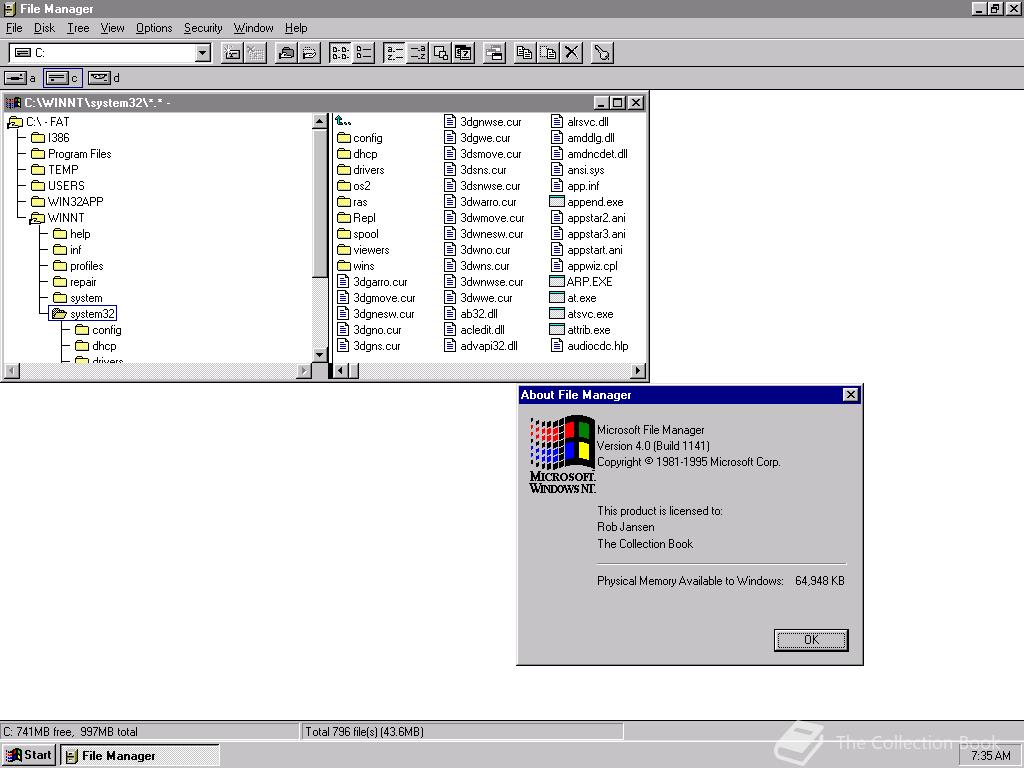Click the Connect Network Drive toolbar icon
Image resolution: width=1024 pixels, height=768 pixels.
pos(232,53)
